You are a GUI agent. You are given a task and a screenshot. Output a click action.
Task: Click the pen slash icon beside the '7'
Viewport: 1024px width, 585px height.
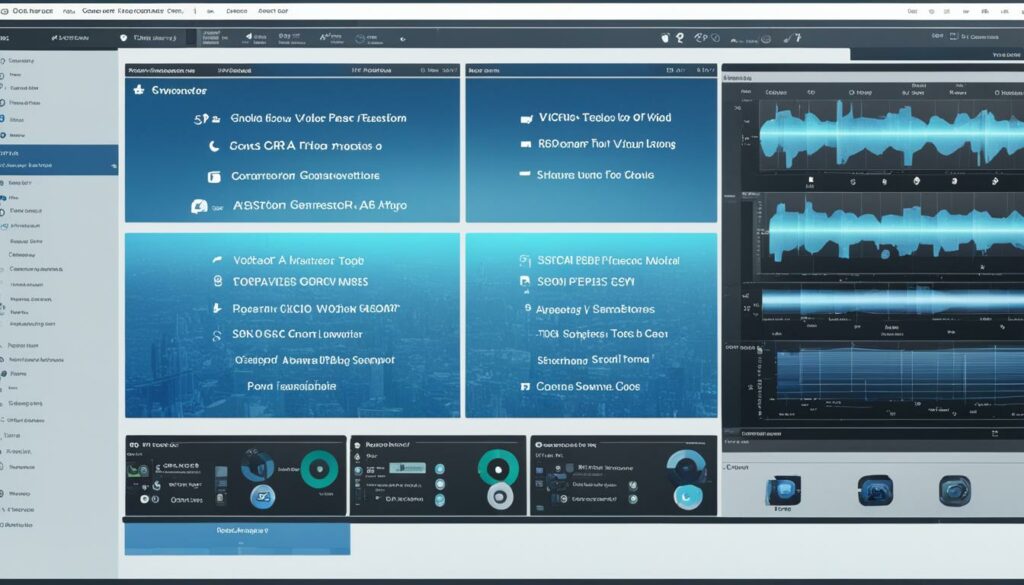(788, 39)
